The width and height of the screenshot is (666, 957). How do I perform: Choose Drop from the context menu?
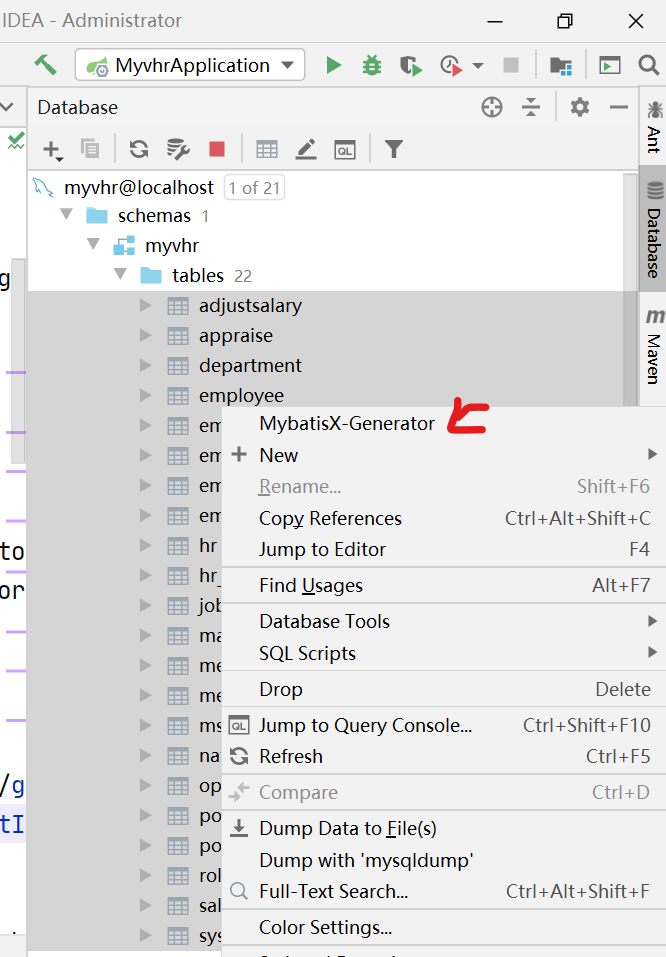click(444, 689)
